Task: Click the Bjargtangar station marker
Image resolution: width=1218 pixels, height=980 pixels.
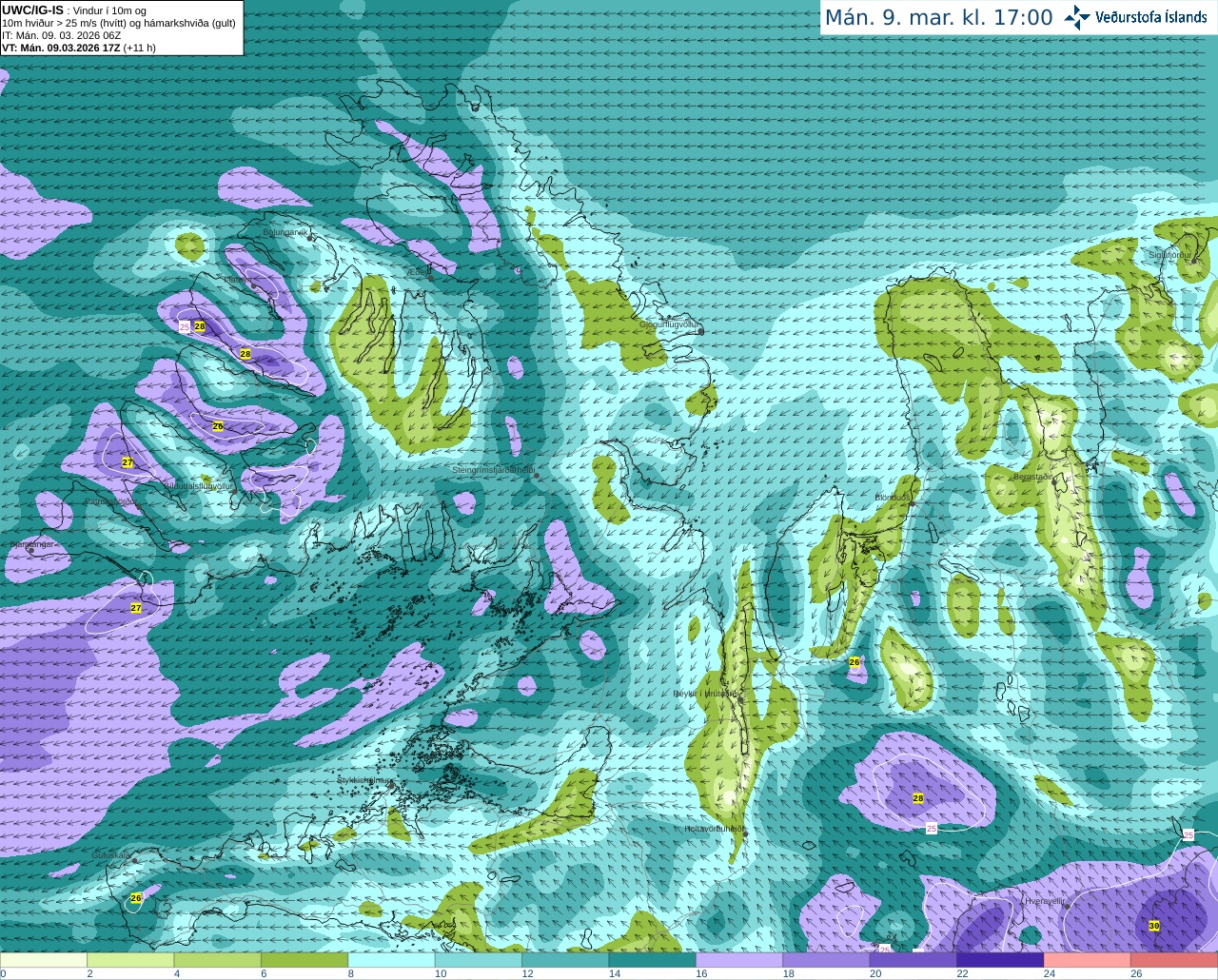Action: pyautogui.click(x=30, y=550)
